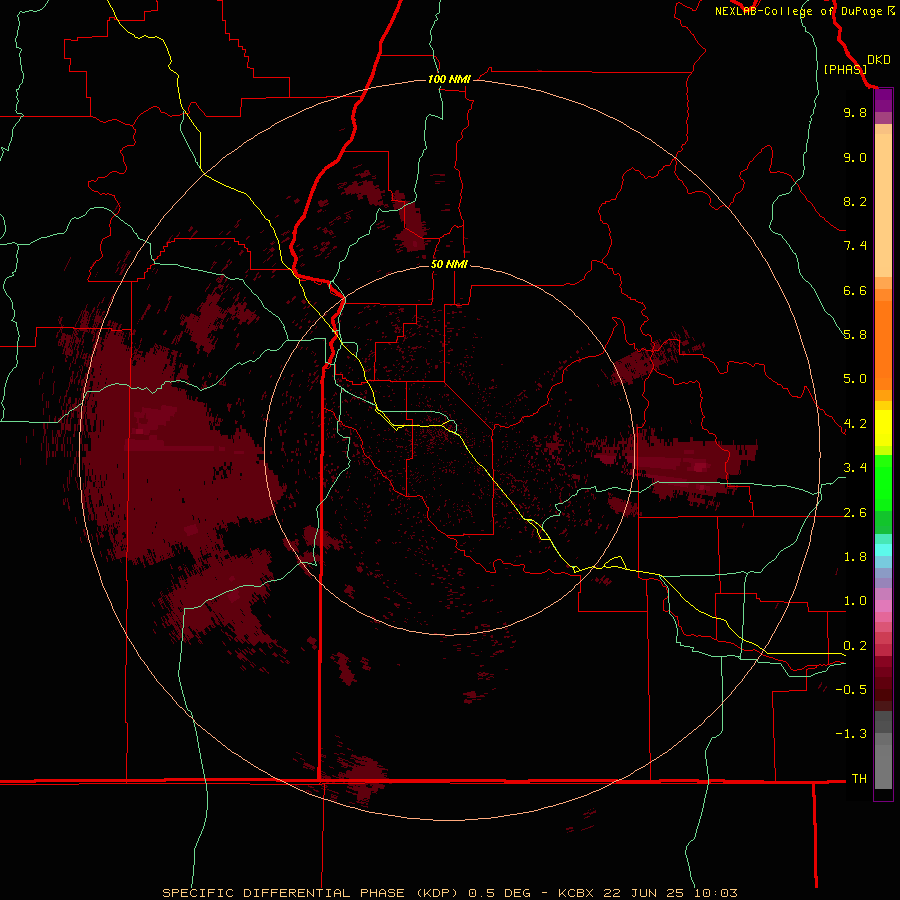Select the 5.0 legend value
The image size is (900, 900).
[855, 379]
